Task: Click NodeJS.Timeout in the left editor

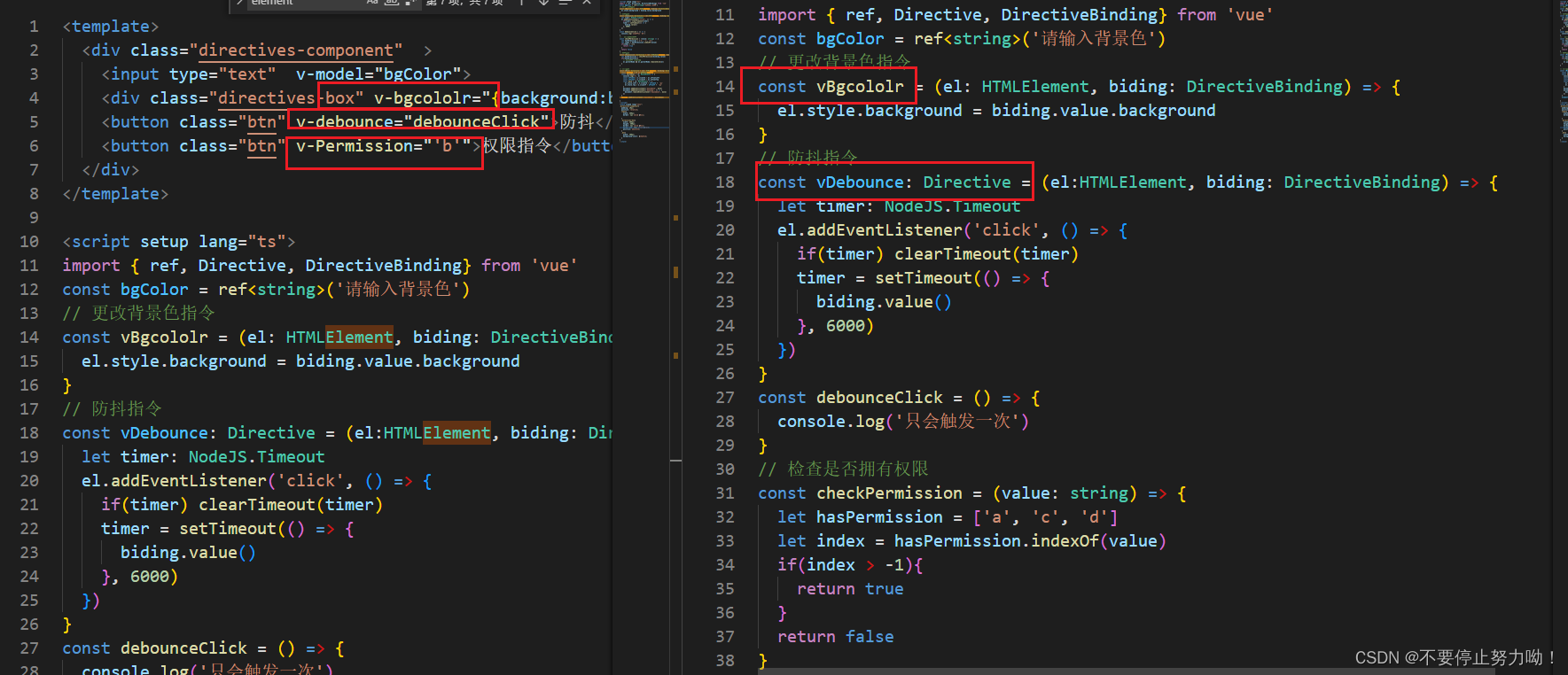Action: [256, 457]
